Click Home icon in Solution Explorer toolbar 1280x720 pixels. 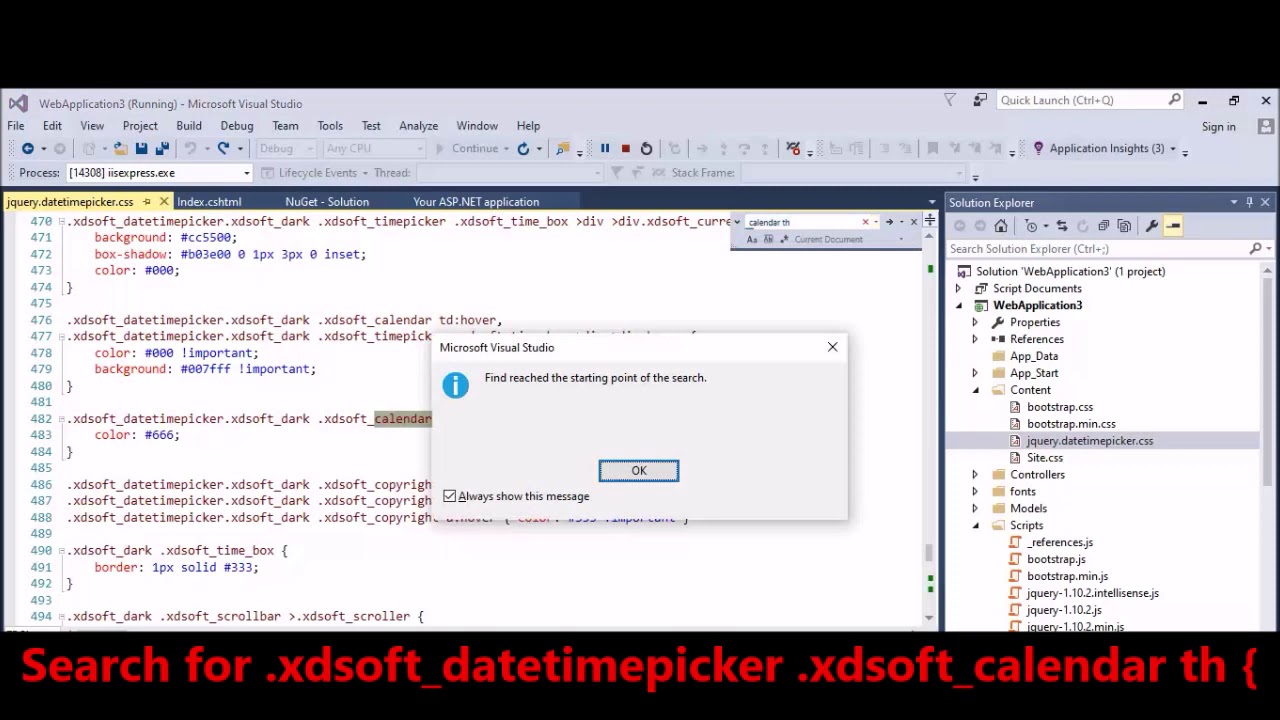(x=1001, y=226)
